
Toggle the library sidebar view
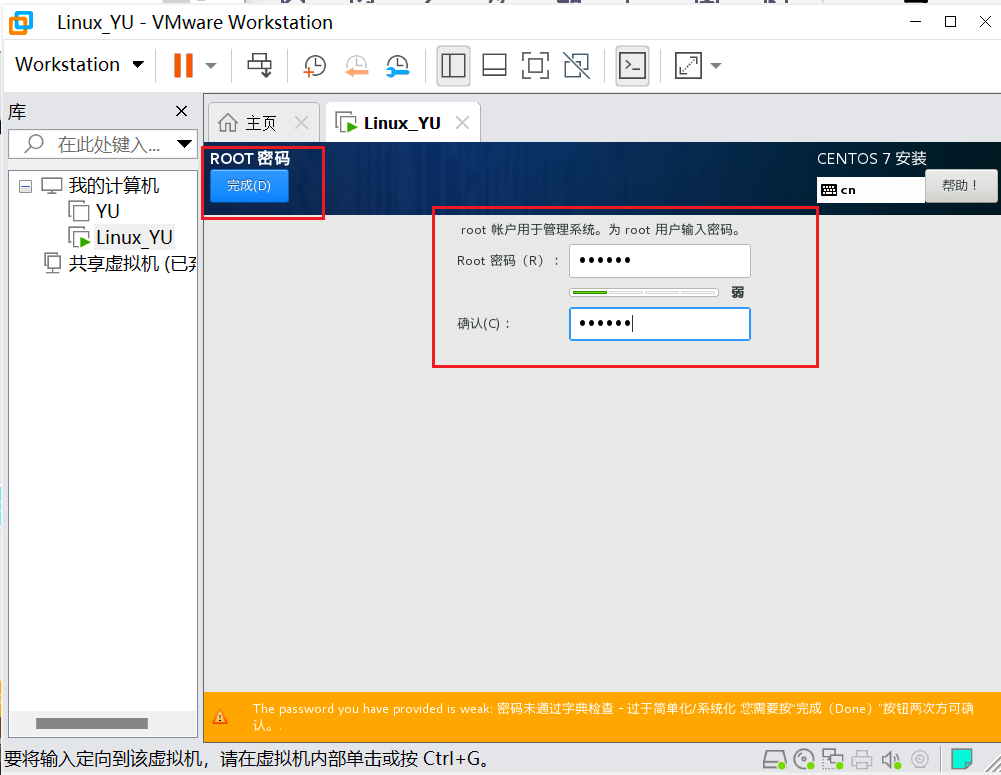tap(453, 65)
